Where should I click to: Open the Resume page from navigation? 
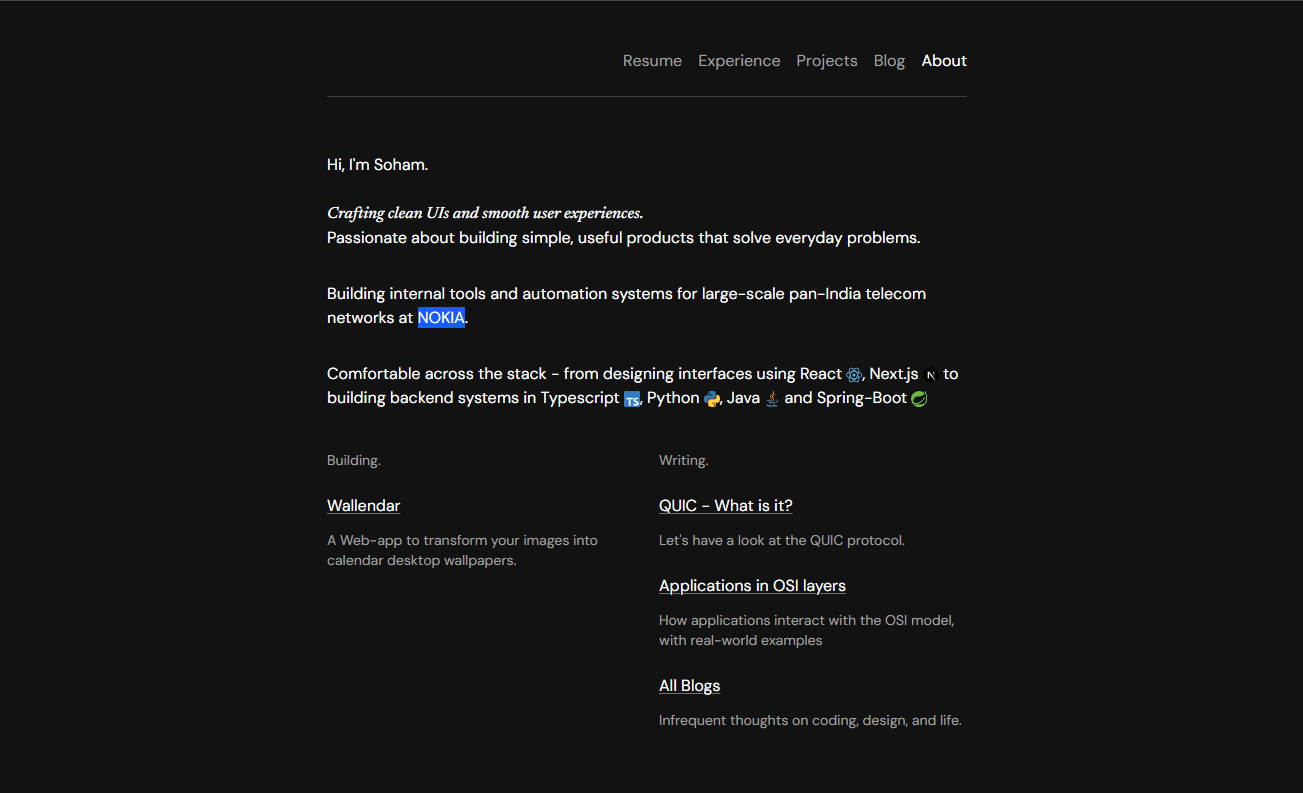pos(652,61)
